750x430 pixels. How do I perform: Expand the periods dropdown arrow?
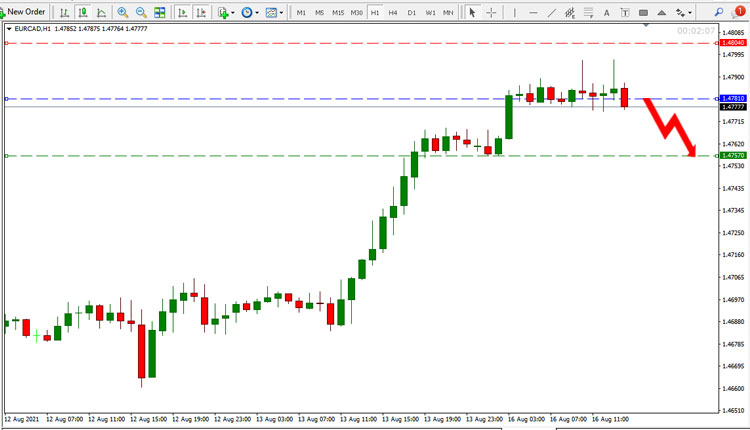point(257,13)
